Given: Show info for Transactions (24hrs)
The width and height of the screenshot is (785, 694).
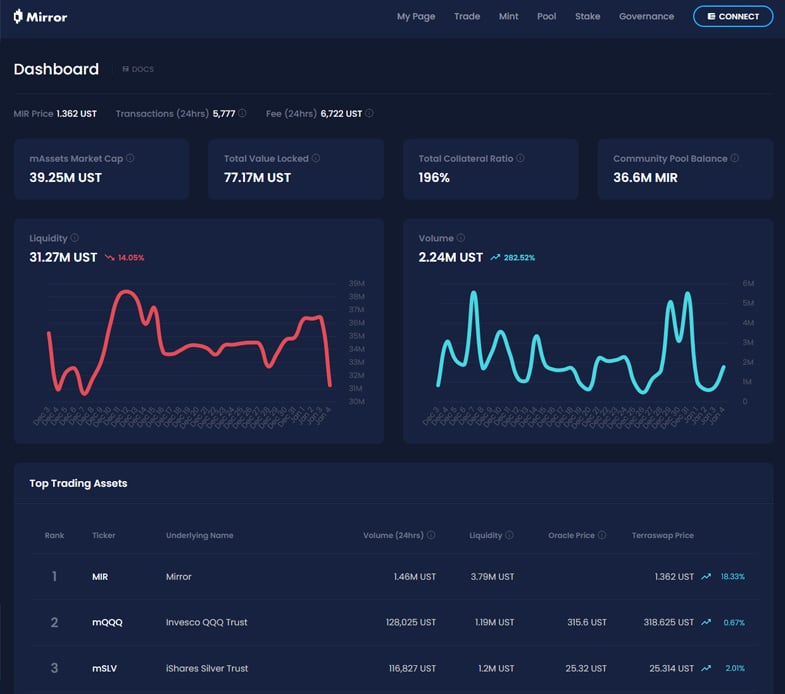Looking at the screenshot, I should [242, 113].
